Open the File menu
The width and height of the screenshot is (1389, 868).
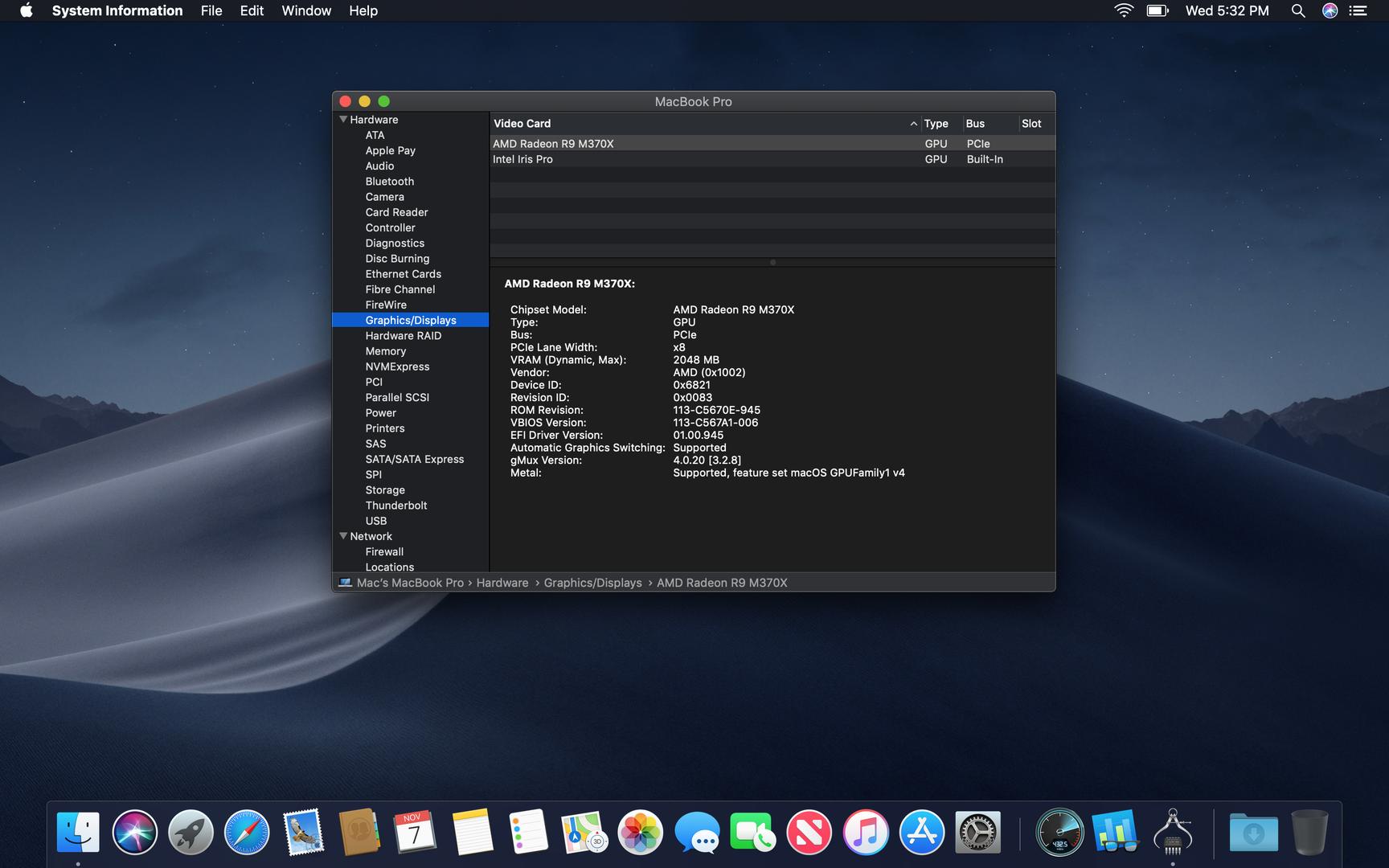coord(211,10)
